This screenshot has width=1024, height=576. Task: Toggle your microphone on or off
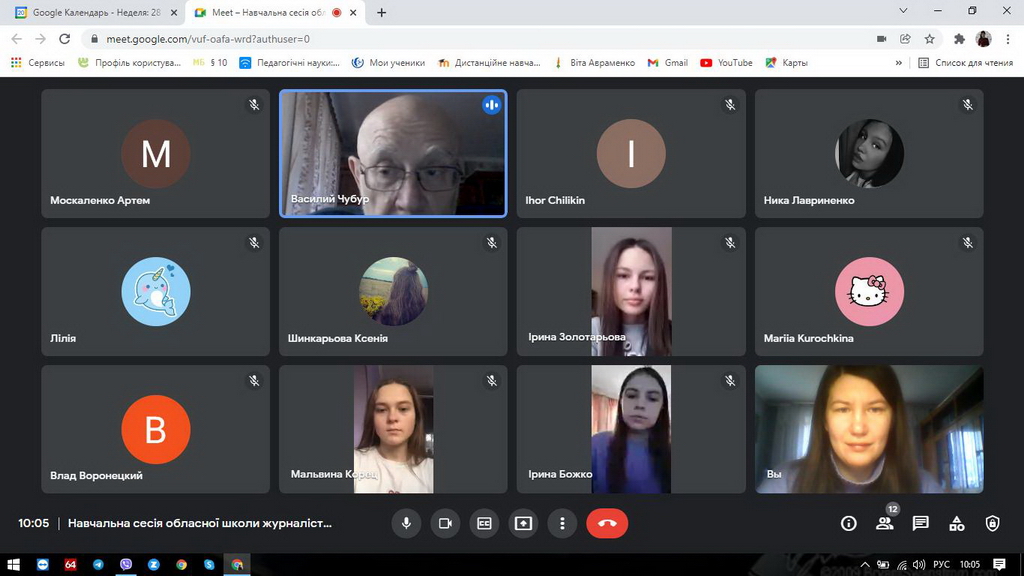pyautogui.click(x=406, y=523)
